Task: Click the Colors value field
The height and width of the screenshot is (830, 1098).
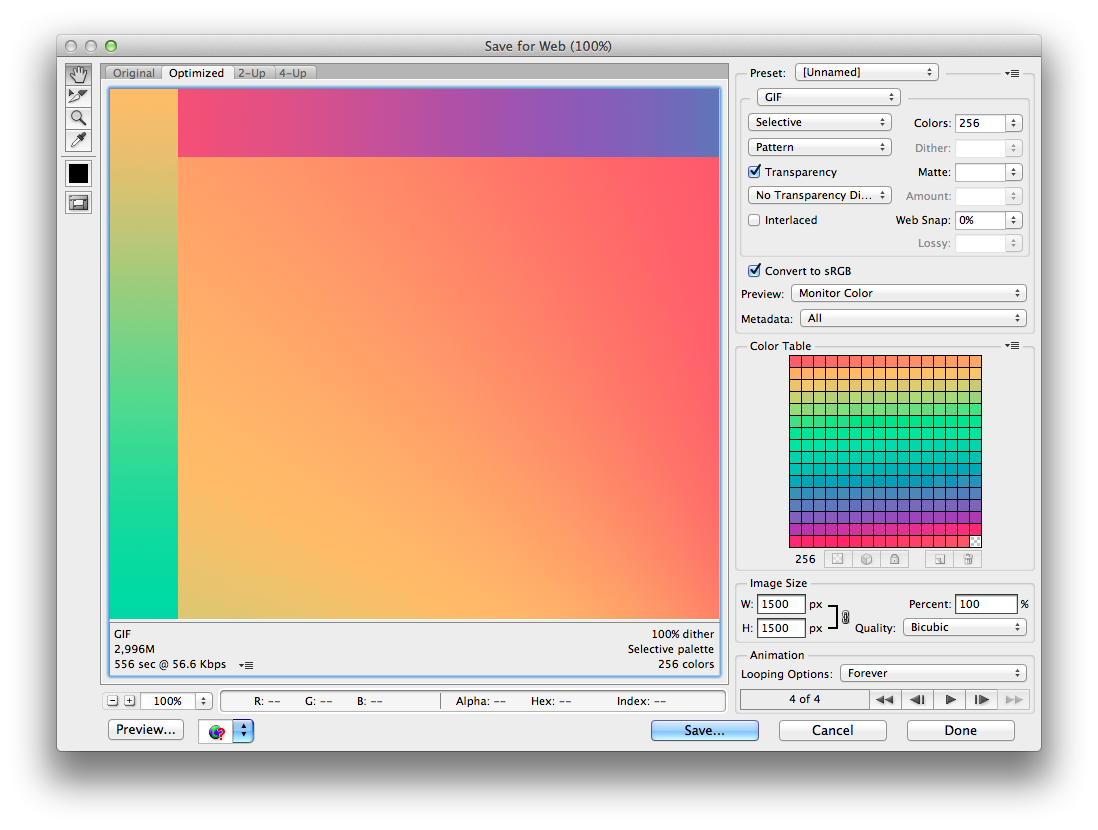Action: click(980, 123)
